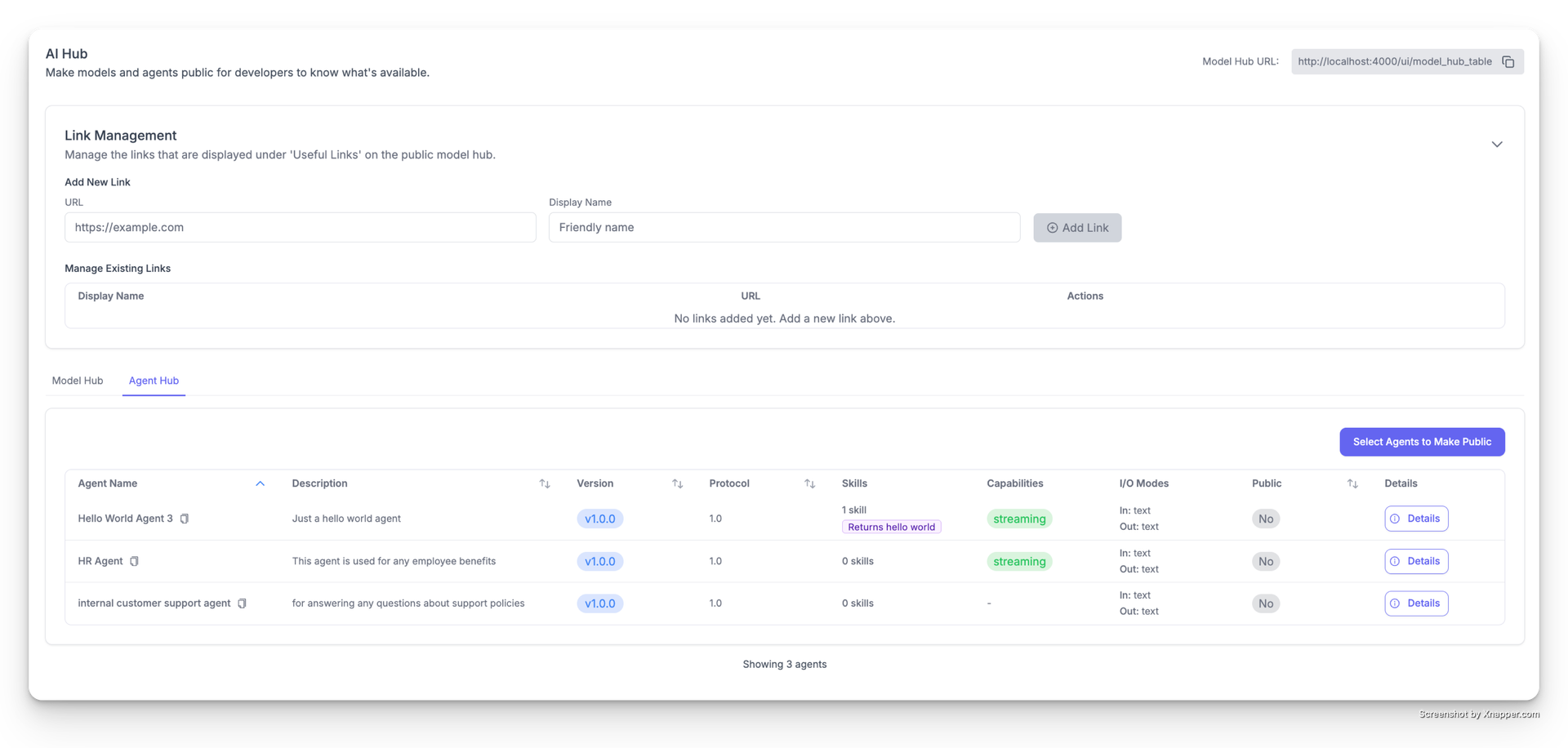View Details for HR Agent
Screen dimensions: 1568x748
(1416, 561)
